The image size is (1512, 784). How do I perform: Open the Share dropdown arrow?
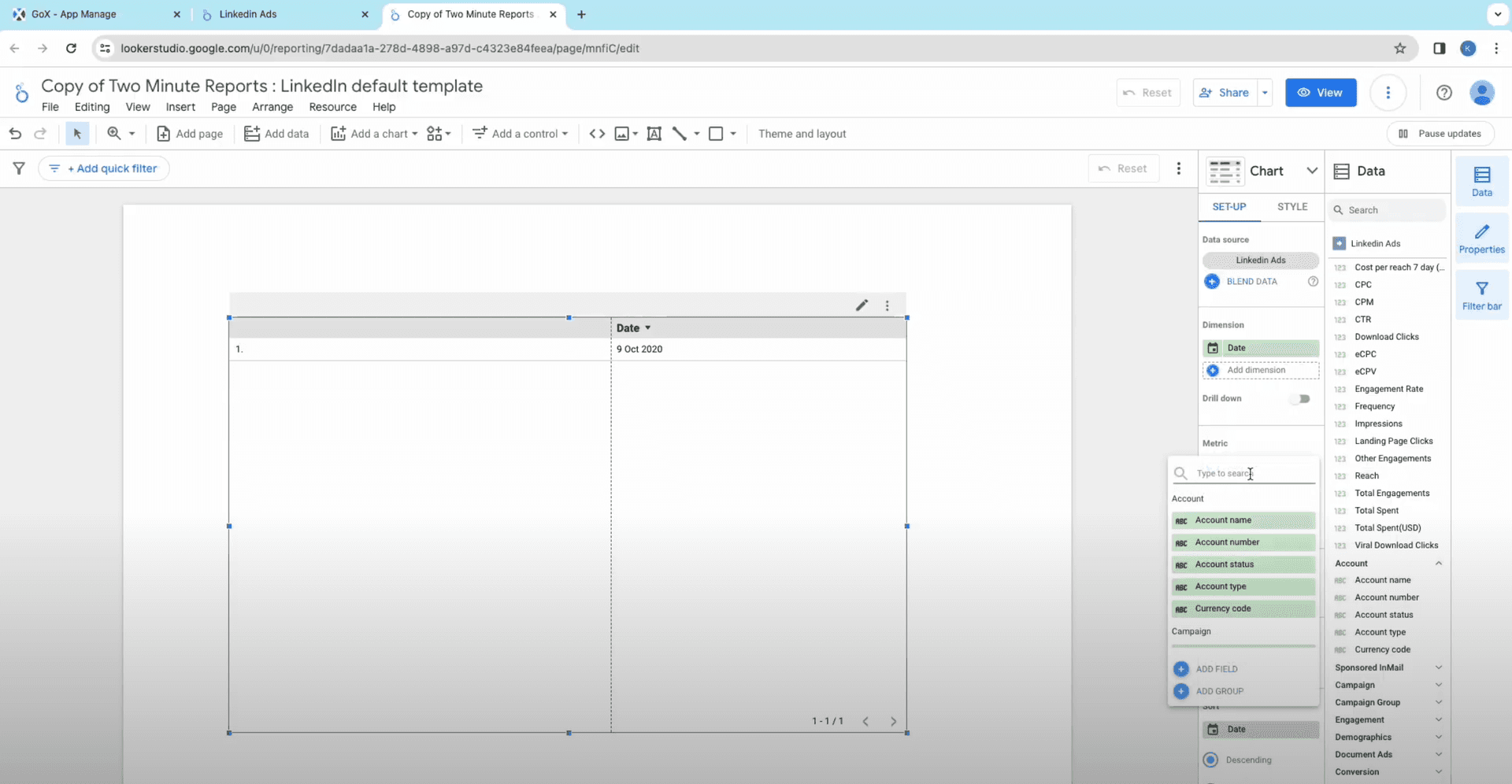click(1265, 93)
